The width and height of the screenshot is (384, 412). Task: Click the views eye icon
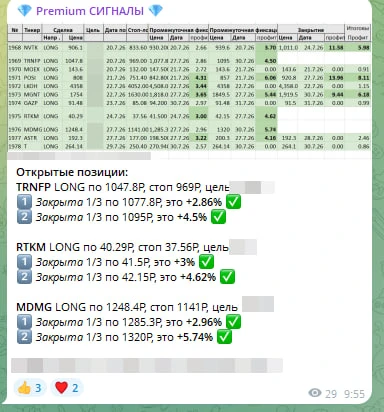[x=315, y=393]
